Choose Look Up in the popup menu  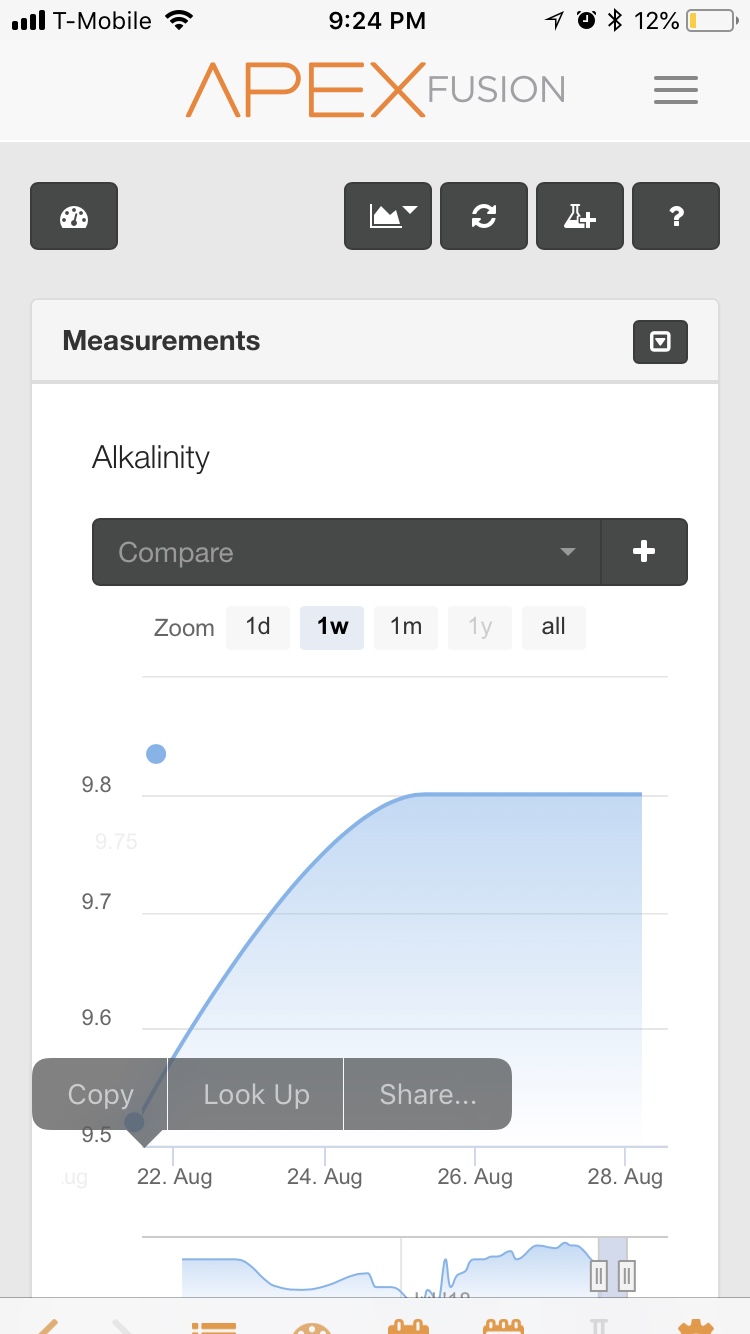(256, 1094)
